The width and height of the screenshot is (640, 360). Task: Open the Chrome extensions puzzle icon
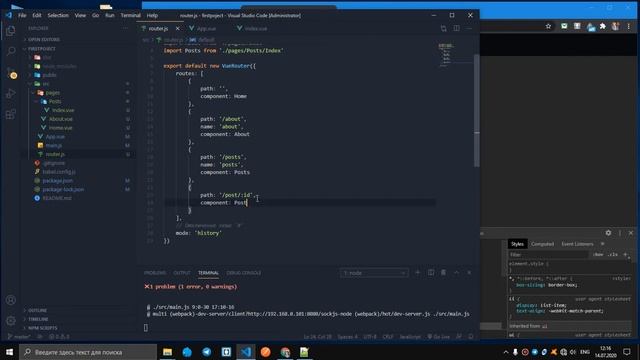[603, 26]
